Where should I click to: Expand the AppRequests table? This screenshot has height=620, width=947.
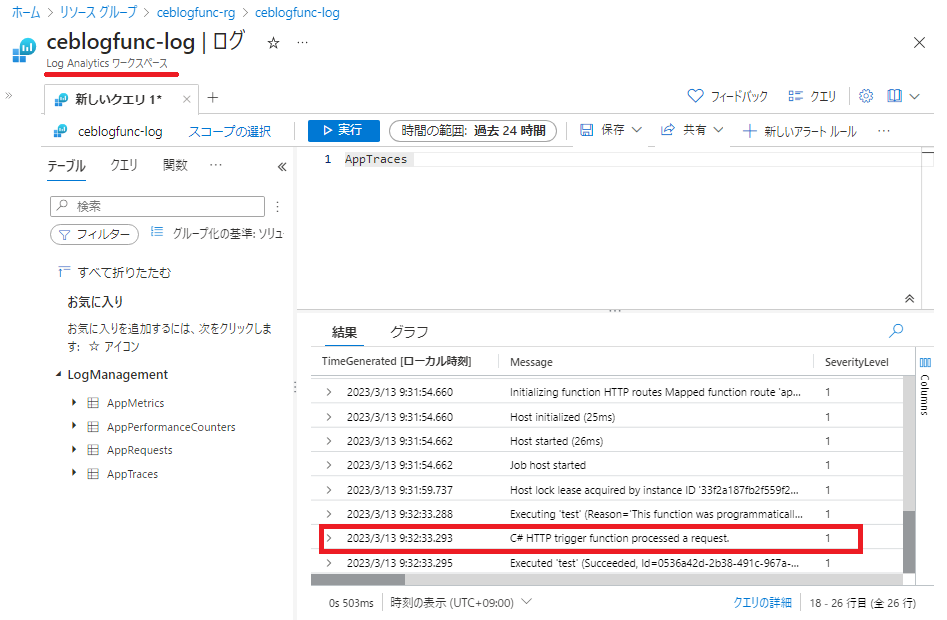click(74, 449)
